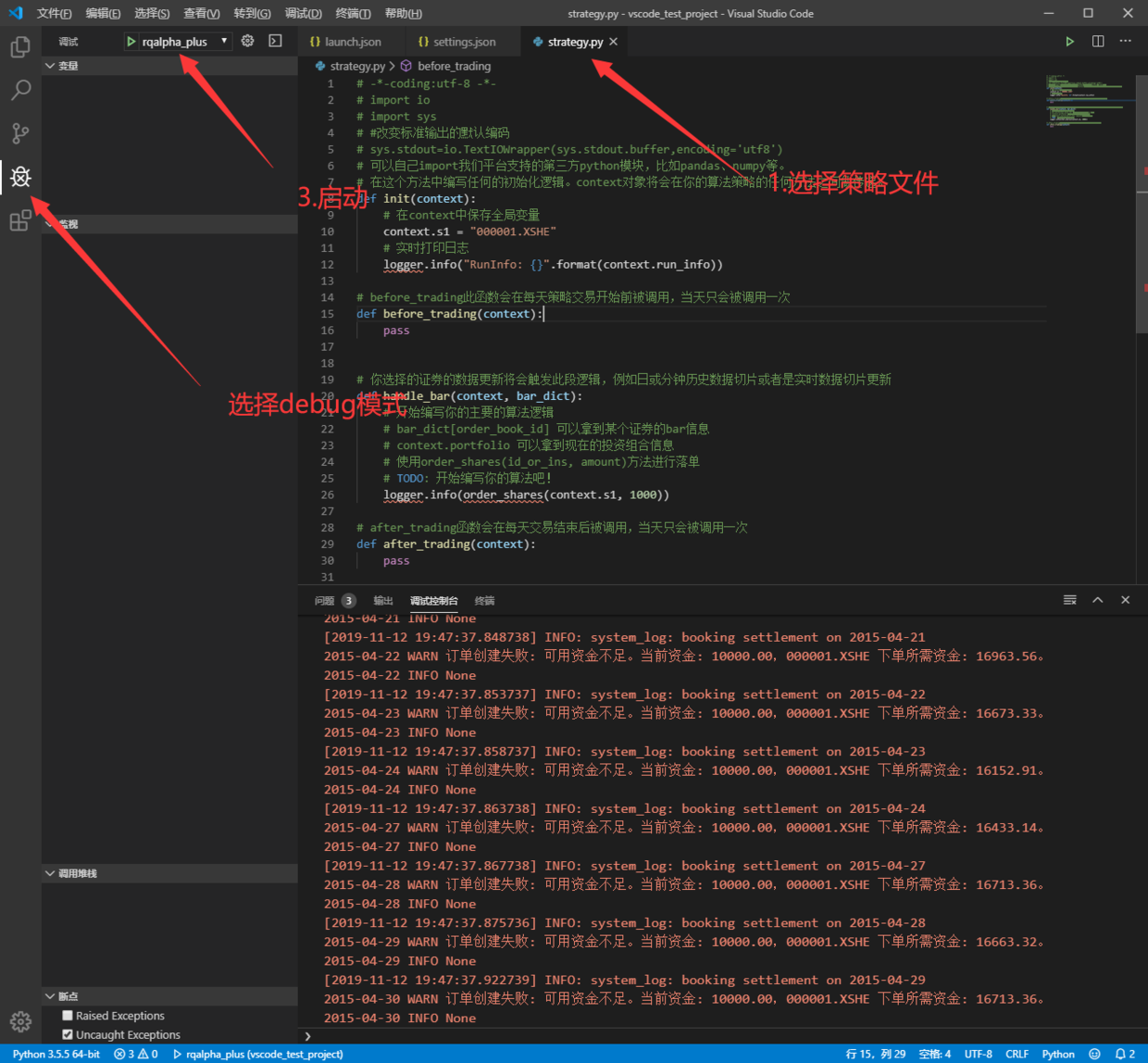Click line number 16 in the gutter
Screen dimensions: 1148x1063
pyautogui.click(x=328, y=331)
